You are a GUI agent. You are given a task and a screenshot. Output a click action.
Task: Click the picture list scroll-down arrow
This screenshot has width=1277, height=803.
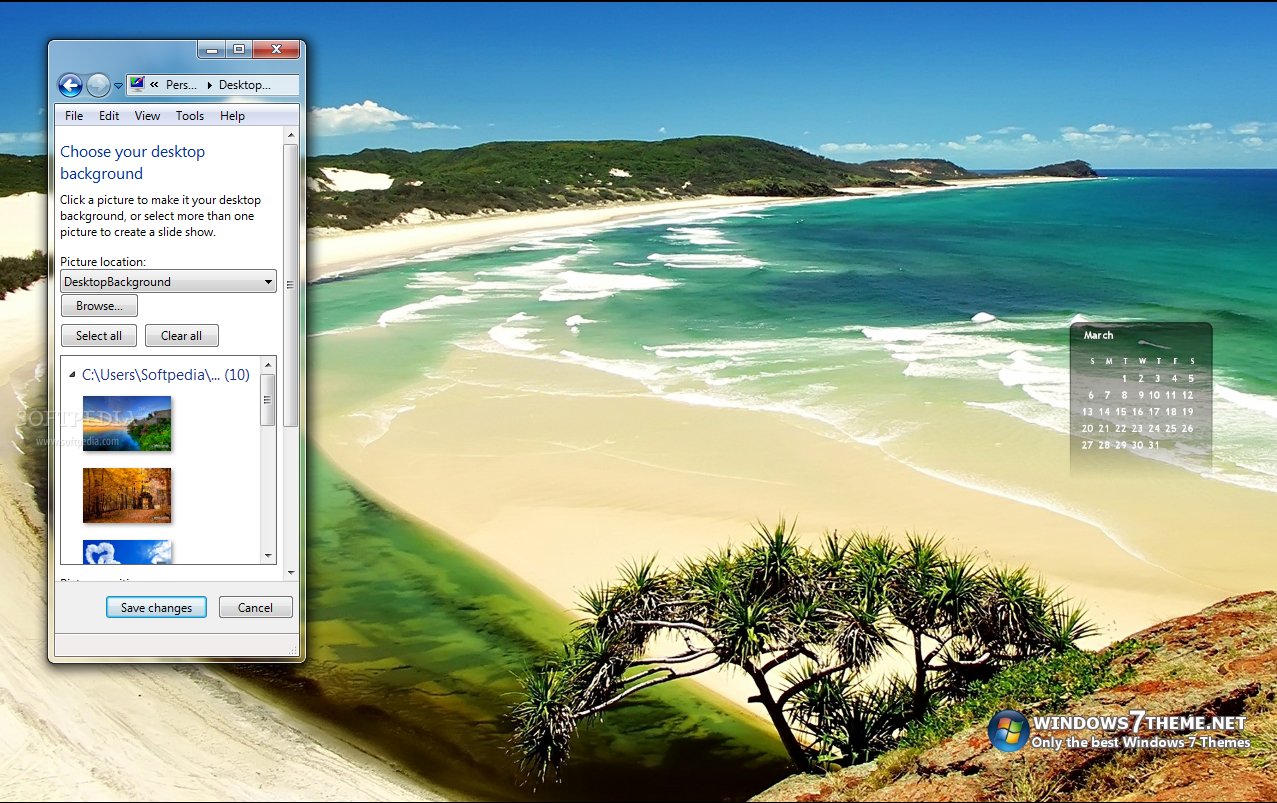[x=268, y=556]
